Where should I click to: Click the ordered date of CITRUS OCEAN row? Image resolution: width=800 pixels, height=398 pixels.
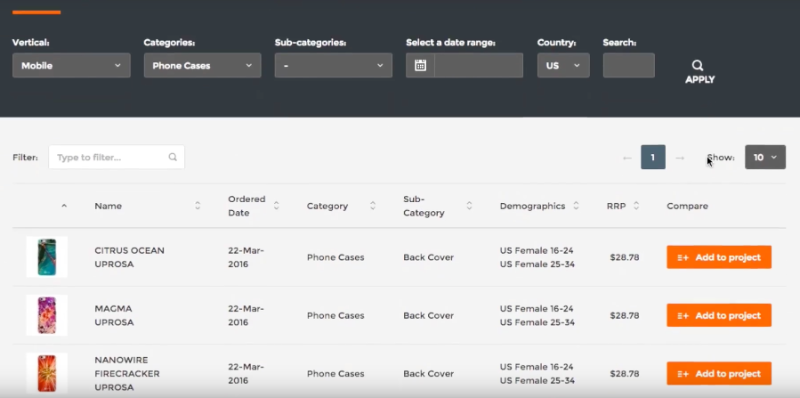(x=246, y=257)
